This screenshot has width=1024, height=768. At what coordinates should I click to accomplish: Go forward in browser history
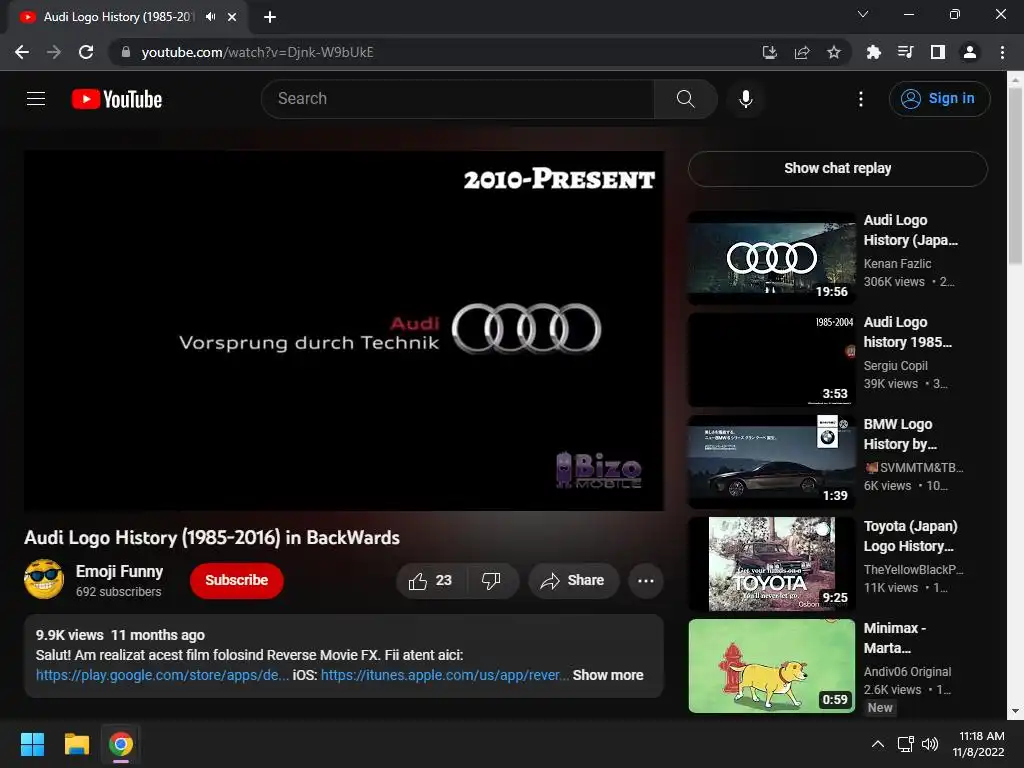[x=54, y=52]
